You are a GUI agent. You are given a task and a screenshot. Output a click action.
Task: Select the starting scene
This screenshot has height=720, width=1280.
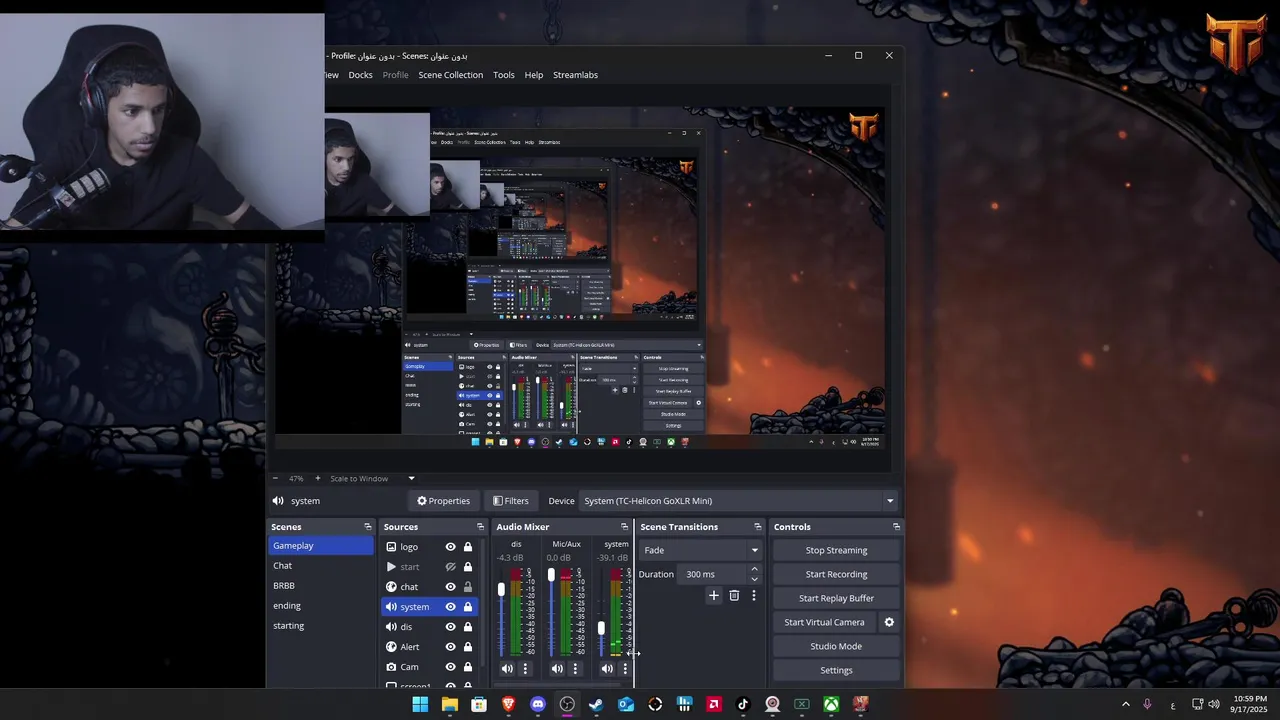pyautogui.click(x=320, y=626)
